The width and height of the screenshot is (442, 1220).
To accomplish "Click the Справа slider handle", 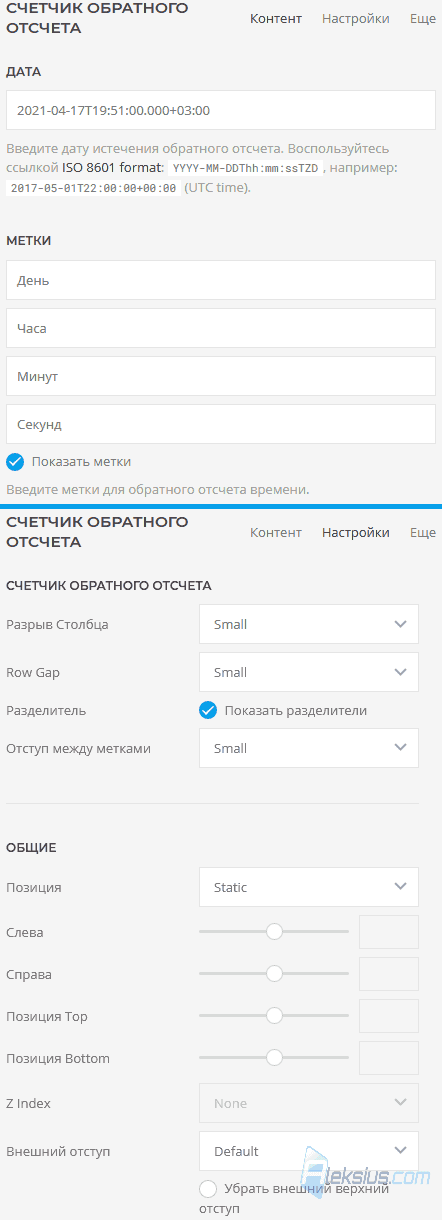I will point(274,974).
